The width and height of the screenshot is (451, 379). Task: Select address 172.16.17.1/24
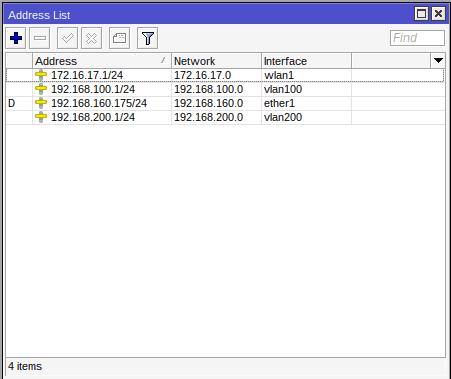pyautogui.click(x=87, y=75)
